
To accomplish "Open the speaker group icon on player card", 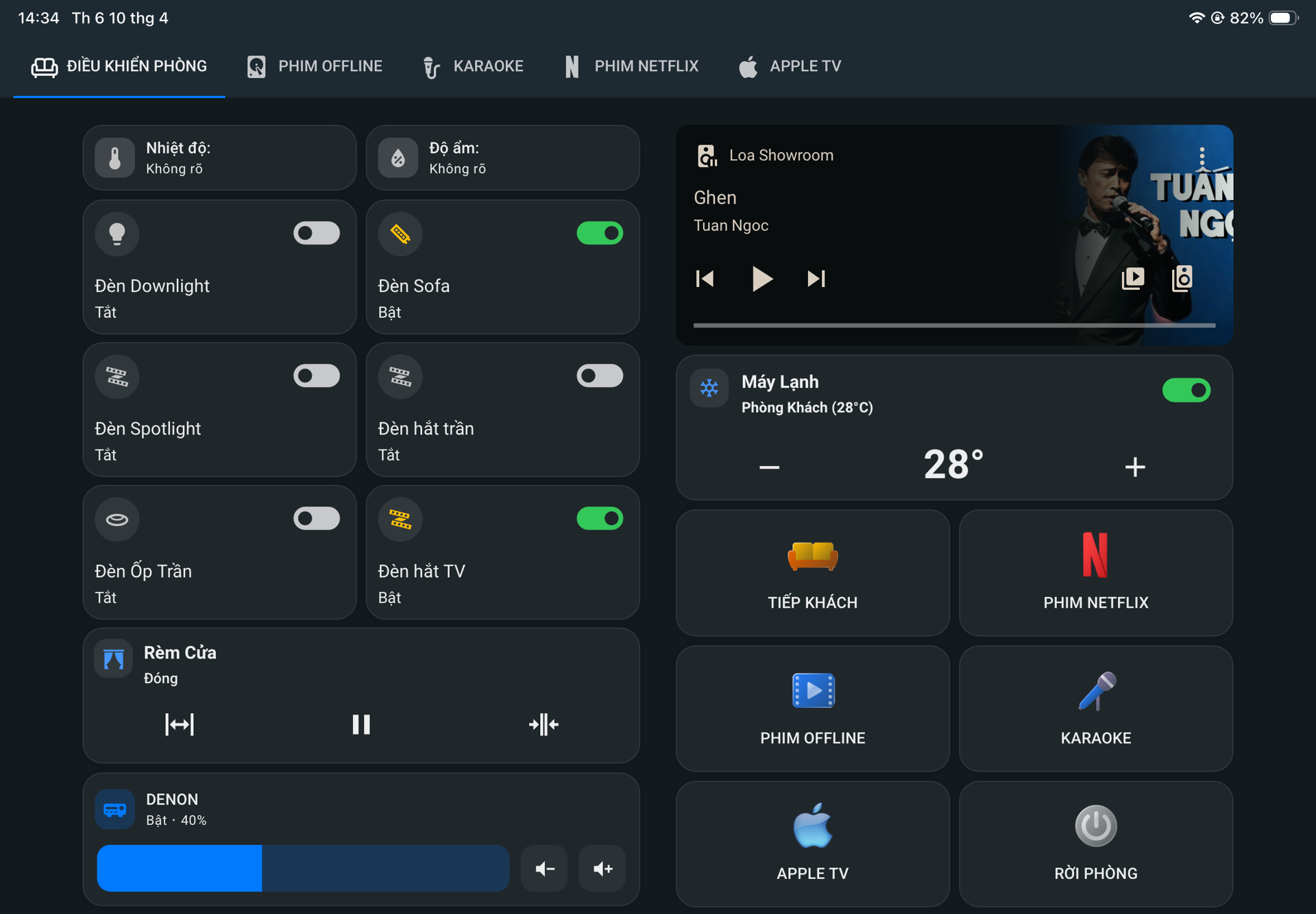I will coord(1182,278).
